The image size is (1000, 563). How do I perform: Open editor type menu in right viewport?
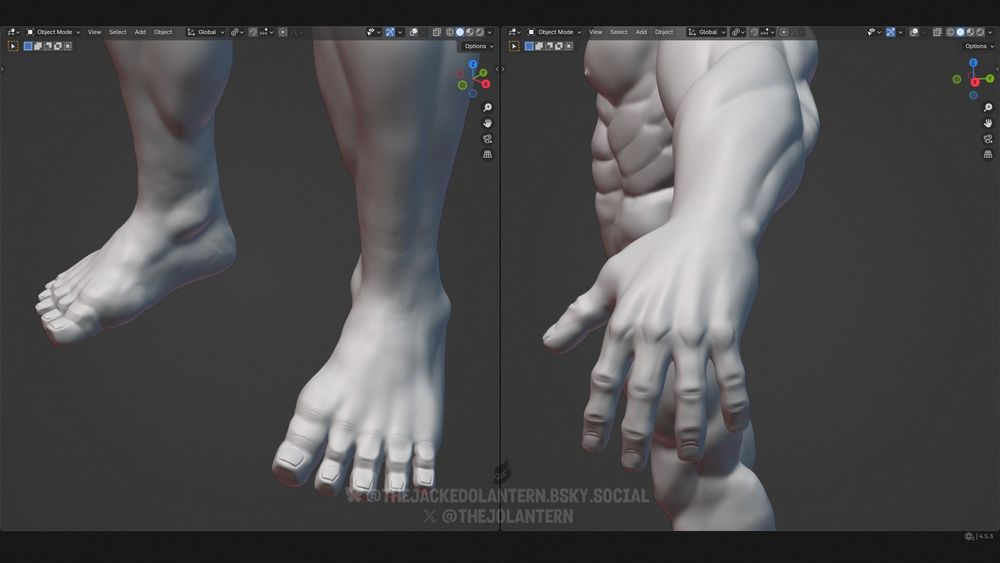pos(515,32)
